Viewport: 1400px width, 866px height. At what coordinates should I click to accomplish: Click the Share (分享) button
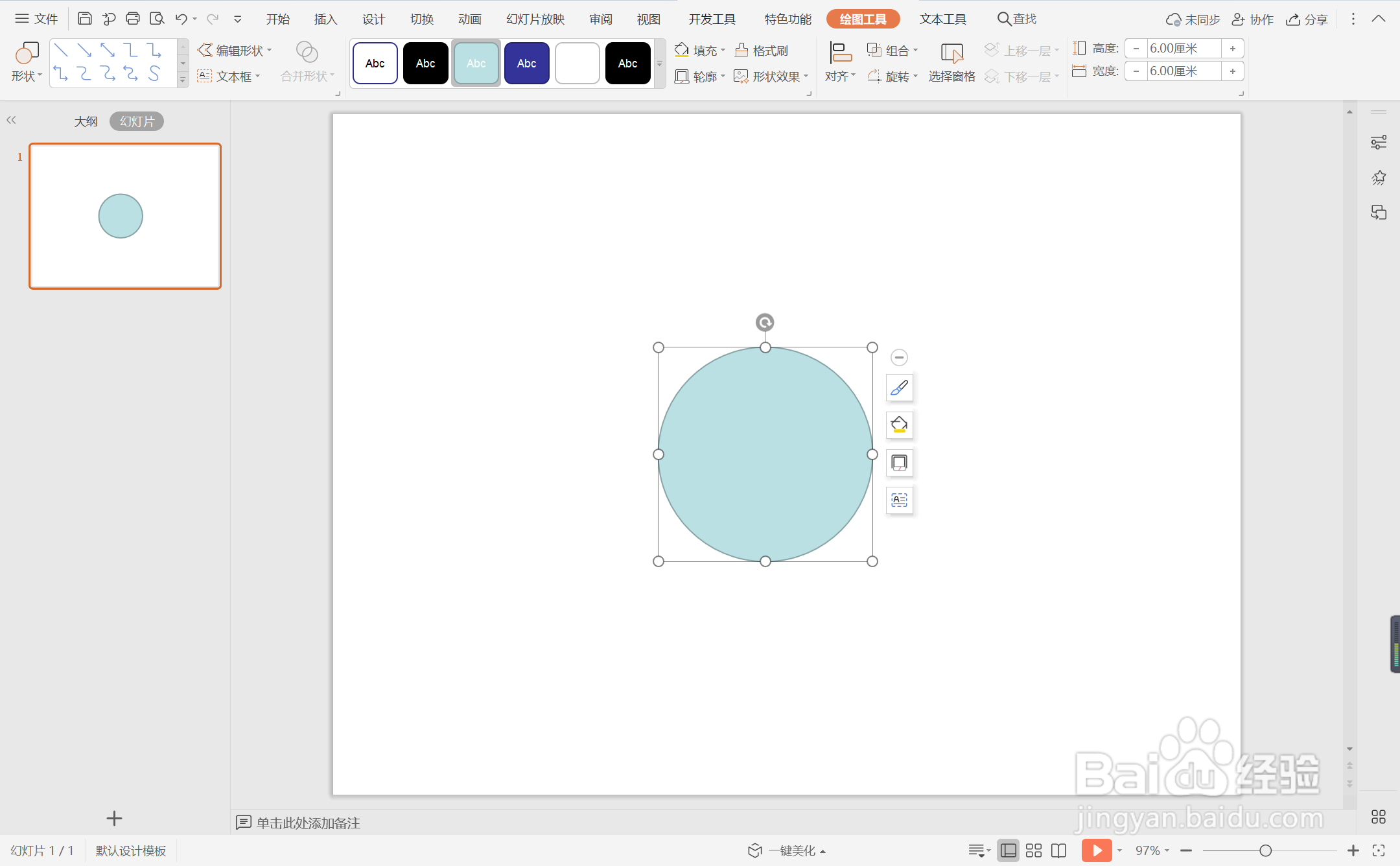coord(1307,19)
